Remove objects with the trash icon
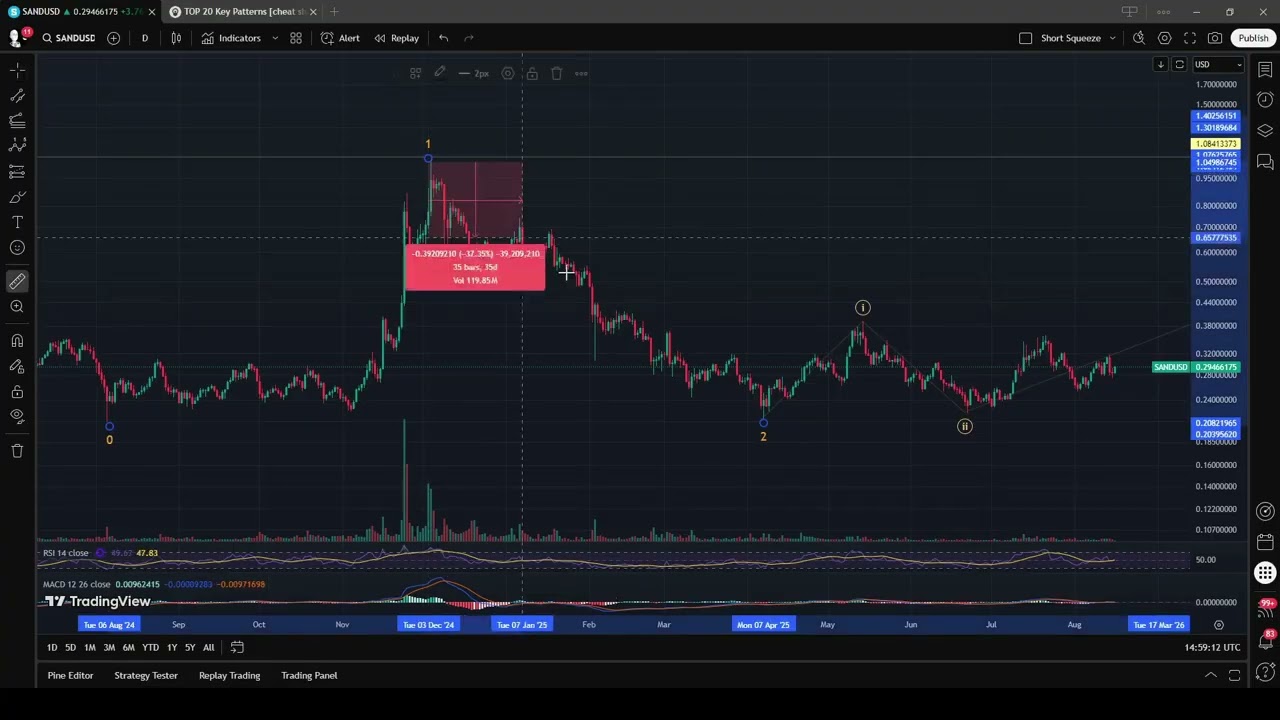 coord(17,451)
